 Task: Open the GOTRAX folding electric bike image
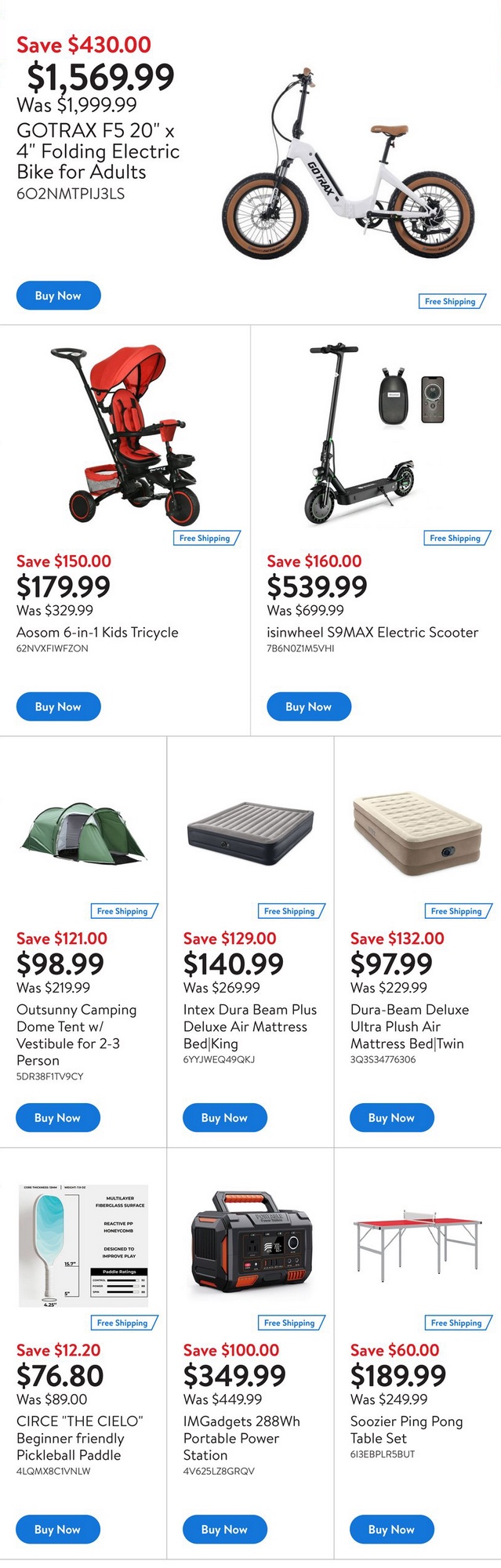click(x=348, y=166)
